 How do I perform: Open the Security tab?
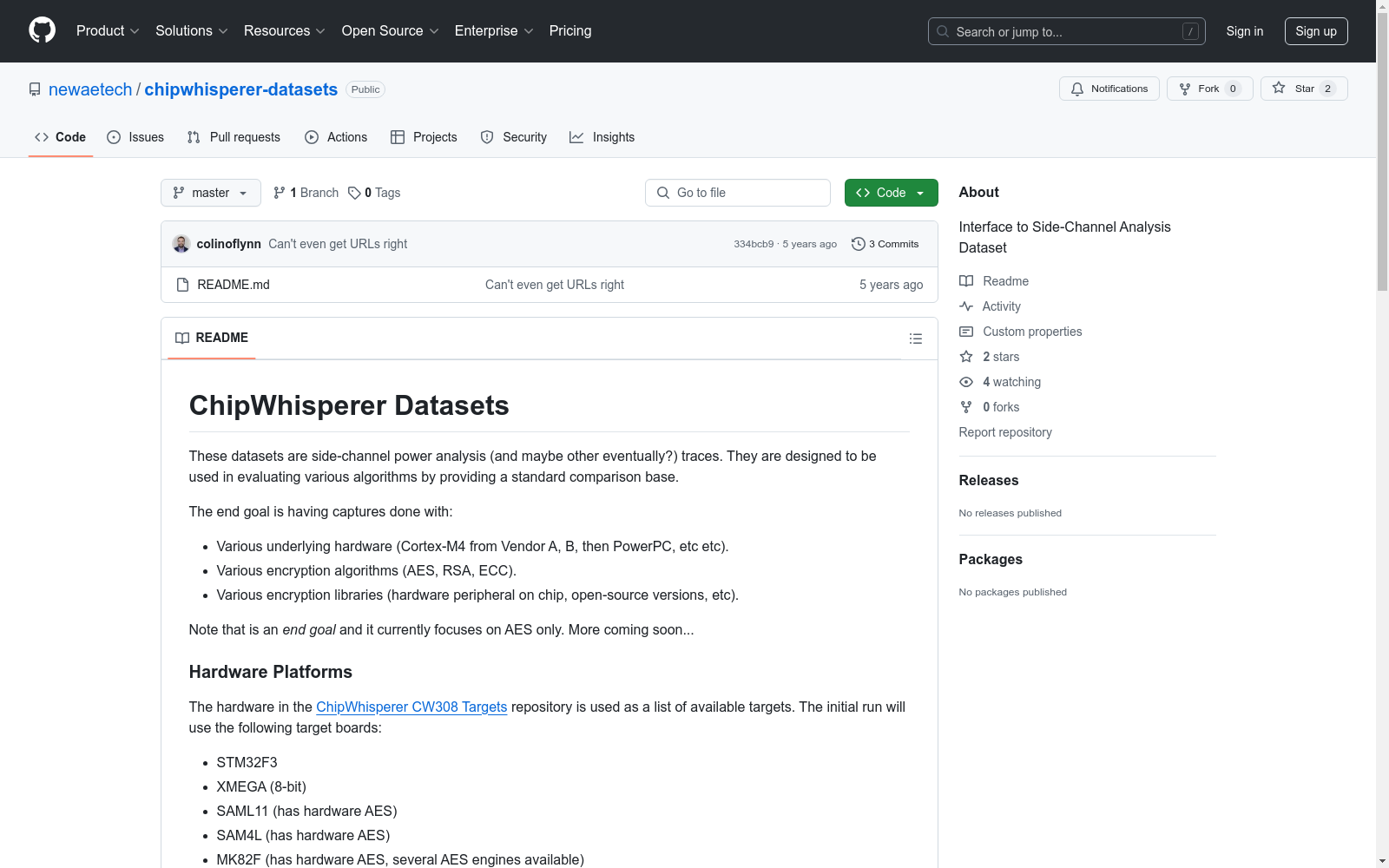point(514,137)
